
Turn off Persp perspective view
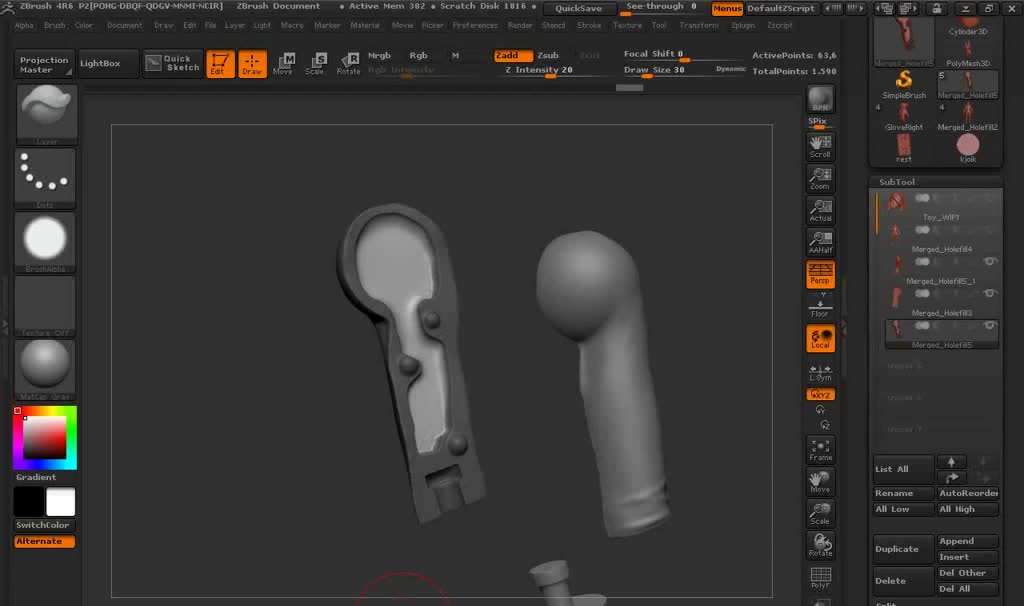pyautogui.click(x=820, y=274)
